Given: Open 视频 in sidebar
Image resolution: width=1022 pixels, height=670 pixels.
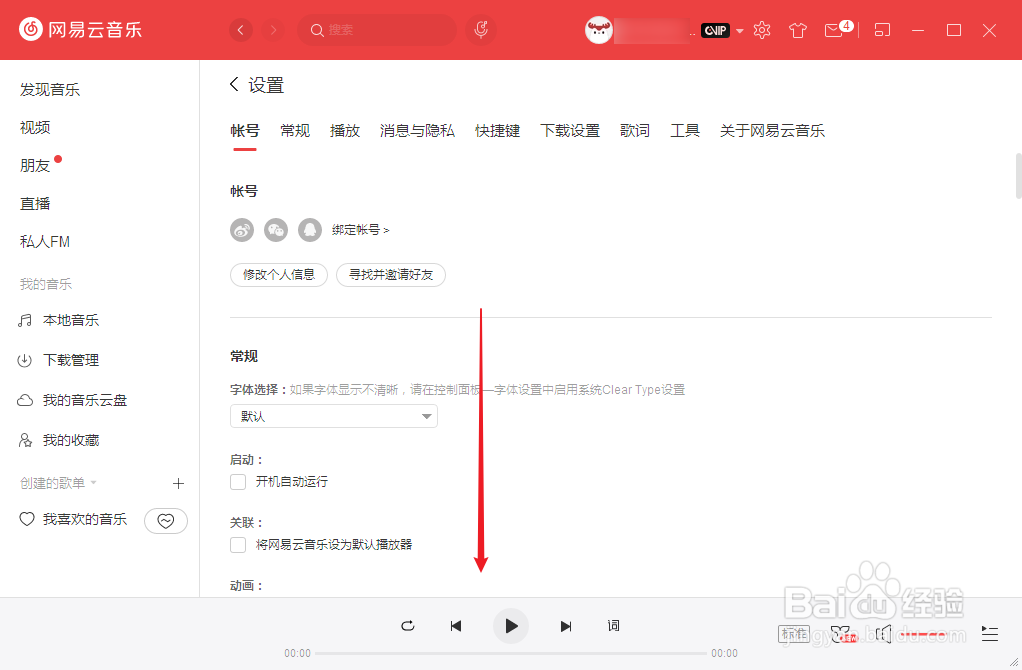Looking at the screenshot, I should (x=35, y=128).
